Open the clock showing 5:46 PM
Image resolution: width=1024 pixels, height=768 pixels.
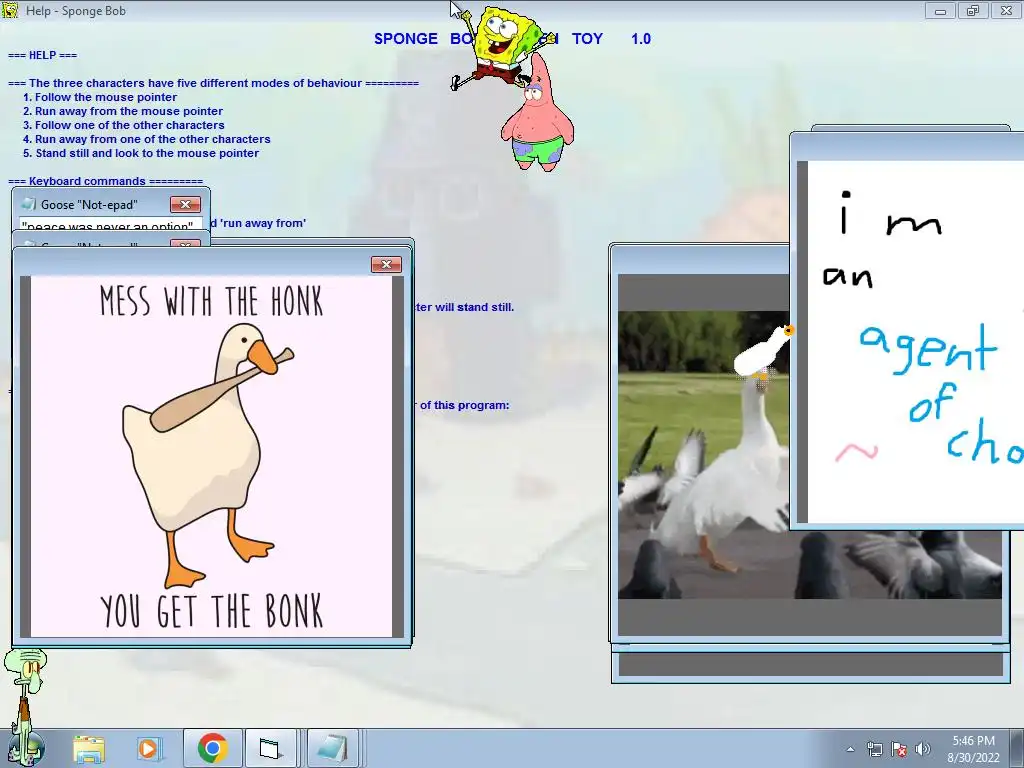(973, 749)
